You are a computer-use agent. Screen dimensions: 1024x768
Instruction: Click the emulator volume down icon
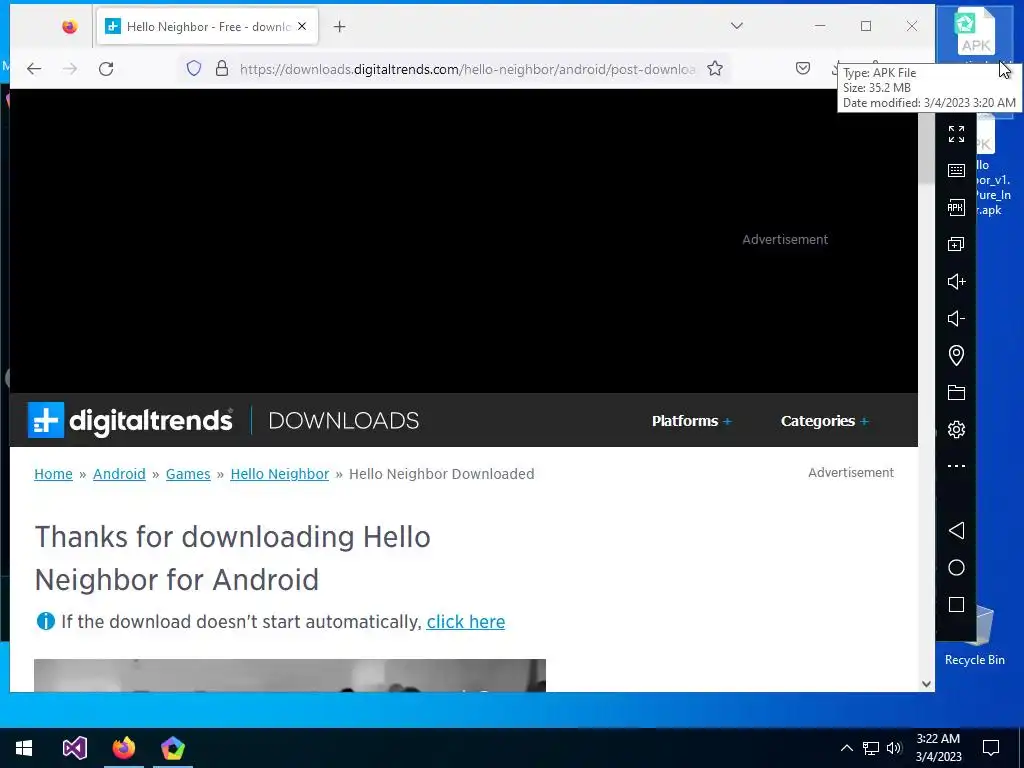point(956,319)
